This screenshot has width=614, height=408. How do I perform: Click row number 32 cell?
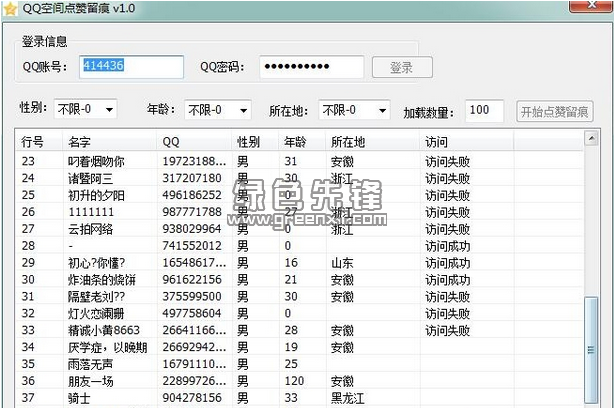click(x=28, y=313)
